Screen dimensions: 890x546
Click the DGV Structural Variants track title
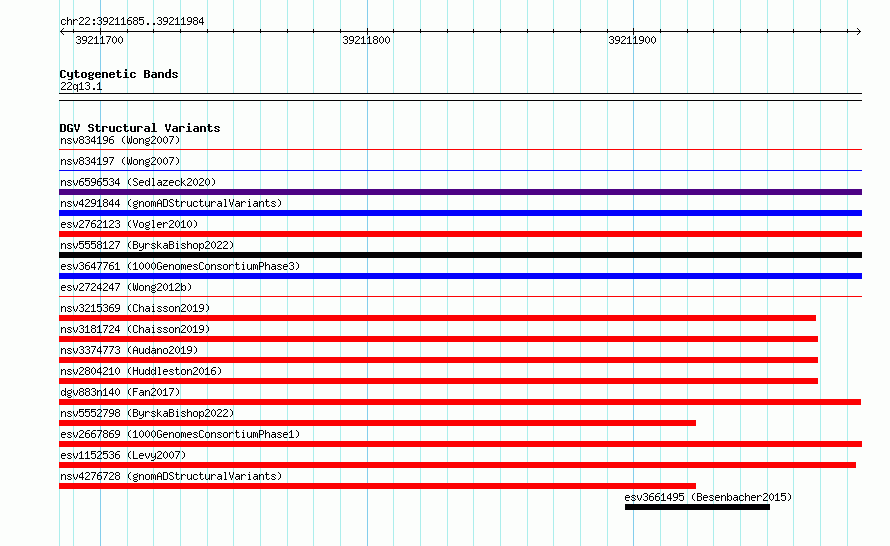tap(140, 128)
